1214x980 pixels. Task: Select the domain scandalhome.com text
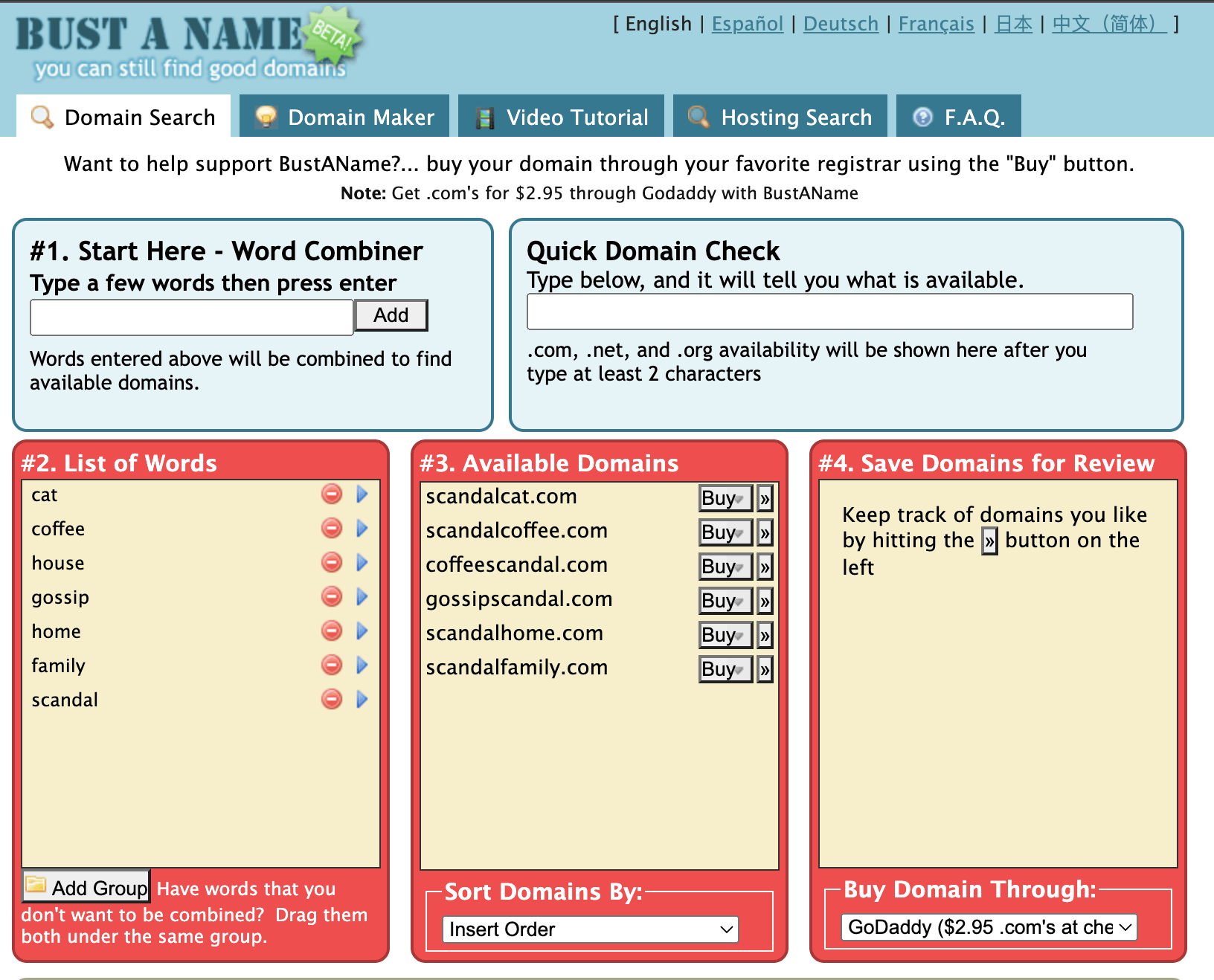[515, 633]
